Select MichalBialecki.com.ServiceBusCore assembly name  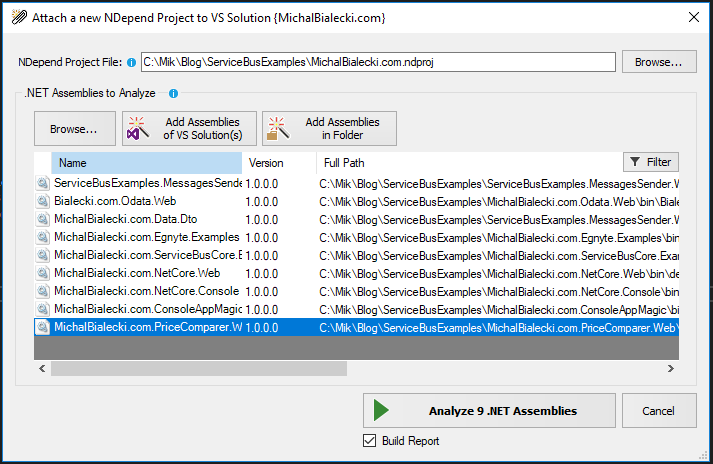coord(148,255)
